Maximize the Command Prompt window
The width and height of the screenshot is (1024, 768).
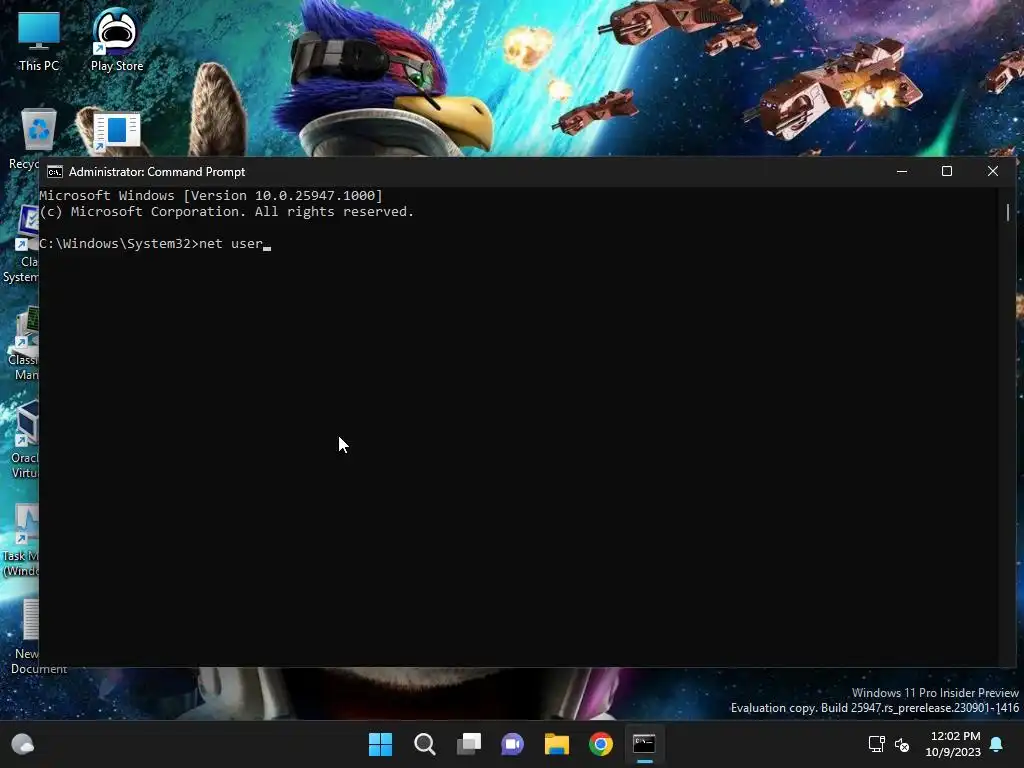[x=946, y=172]
